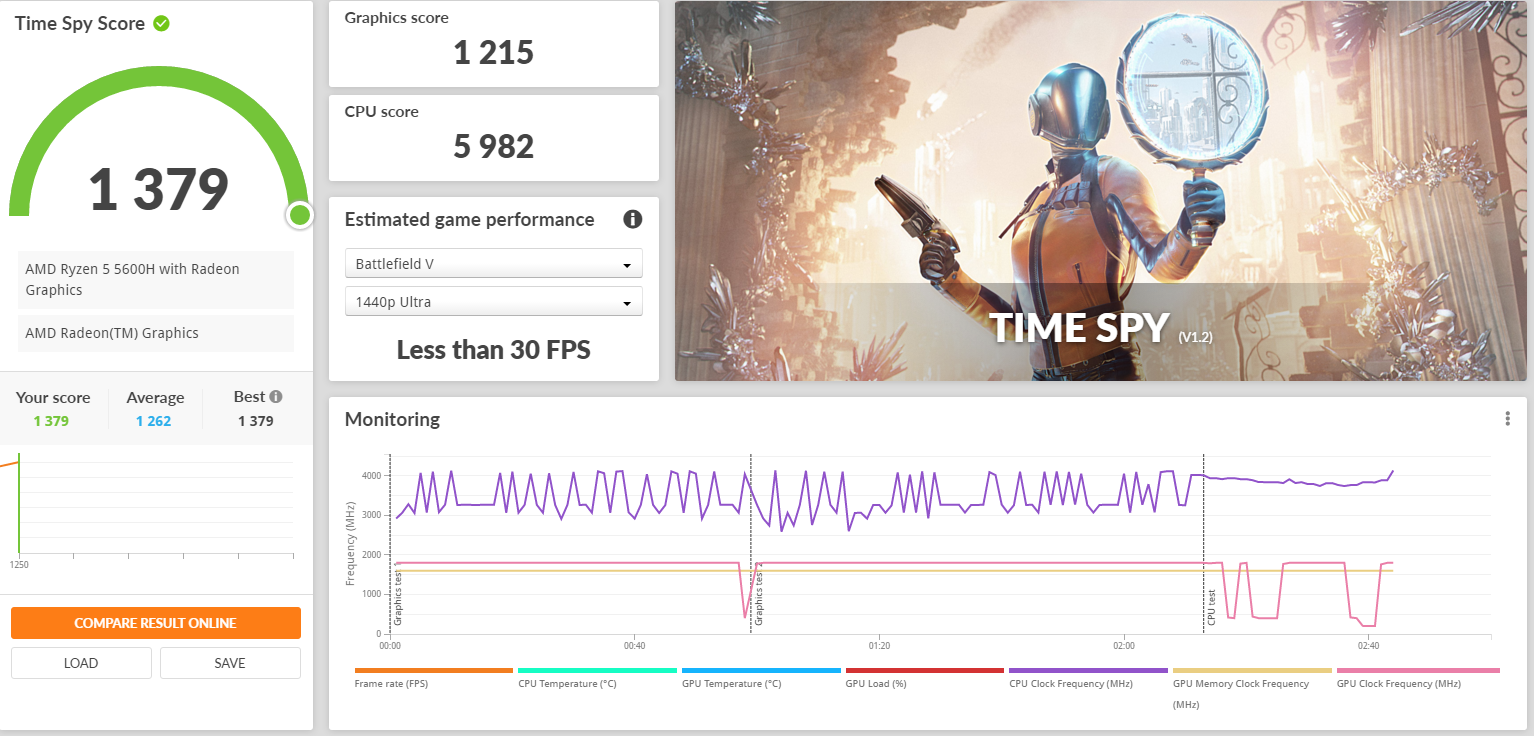The width and height of the screenshot is (1534, 736).
Task: Toggle the GPU Load (%) legend swatch
Action: tap(925, 671)
